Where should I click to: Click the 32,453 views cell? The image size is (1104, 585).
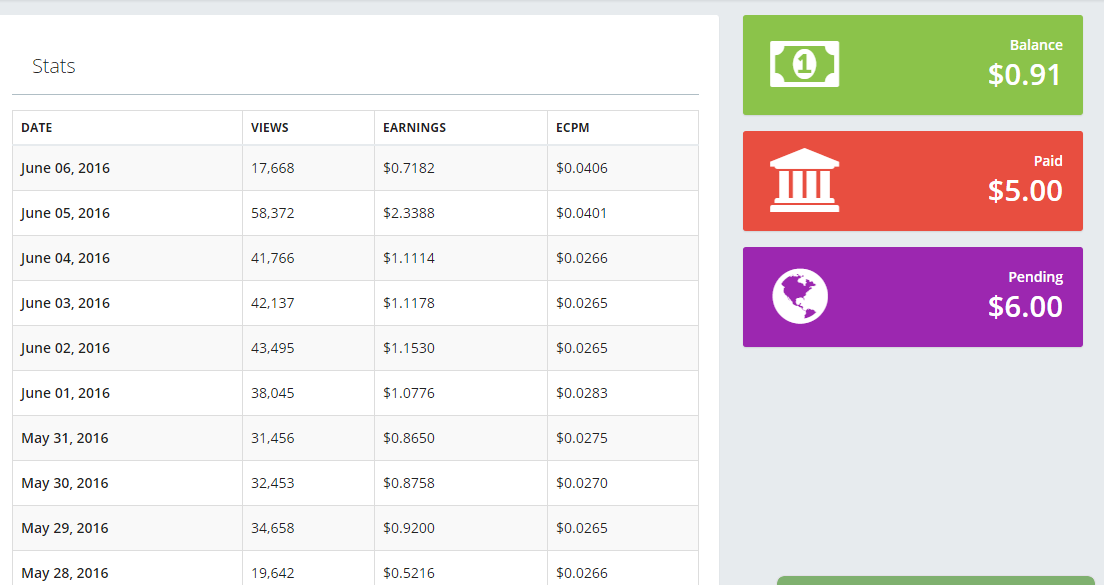(273, 483)
